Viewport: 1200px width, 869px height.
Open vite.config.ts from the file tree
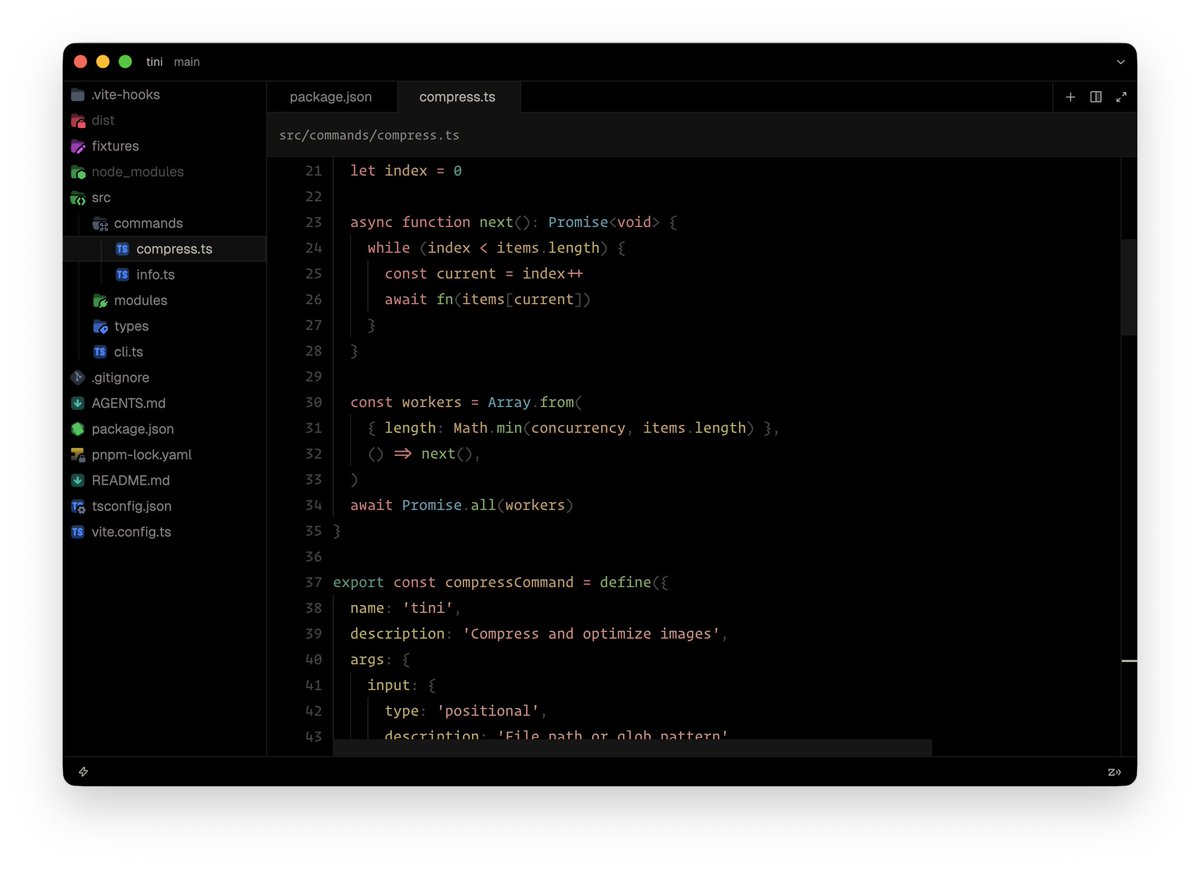tap(165, 532)
